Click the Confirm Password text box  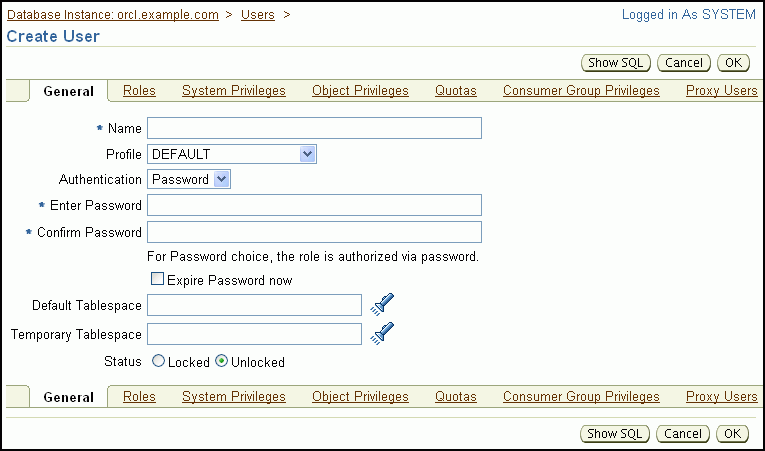point(314,232)
